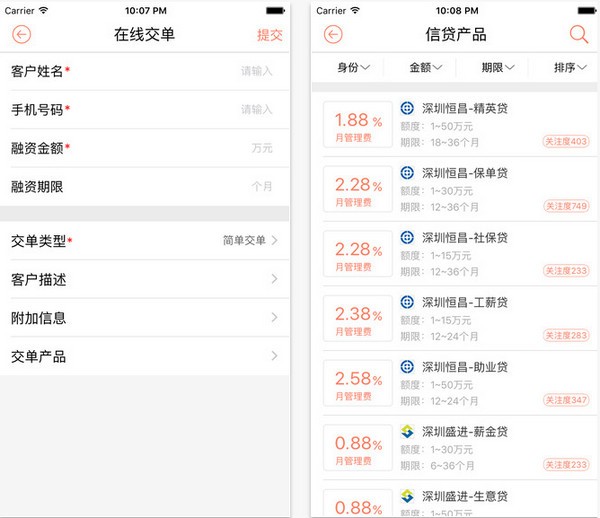Tap back arrow on 在线交单 screen
The height and width of the screenshot is (518, 600).
(21, 34)
